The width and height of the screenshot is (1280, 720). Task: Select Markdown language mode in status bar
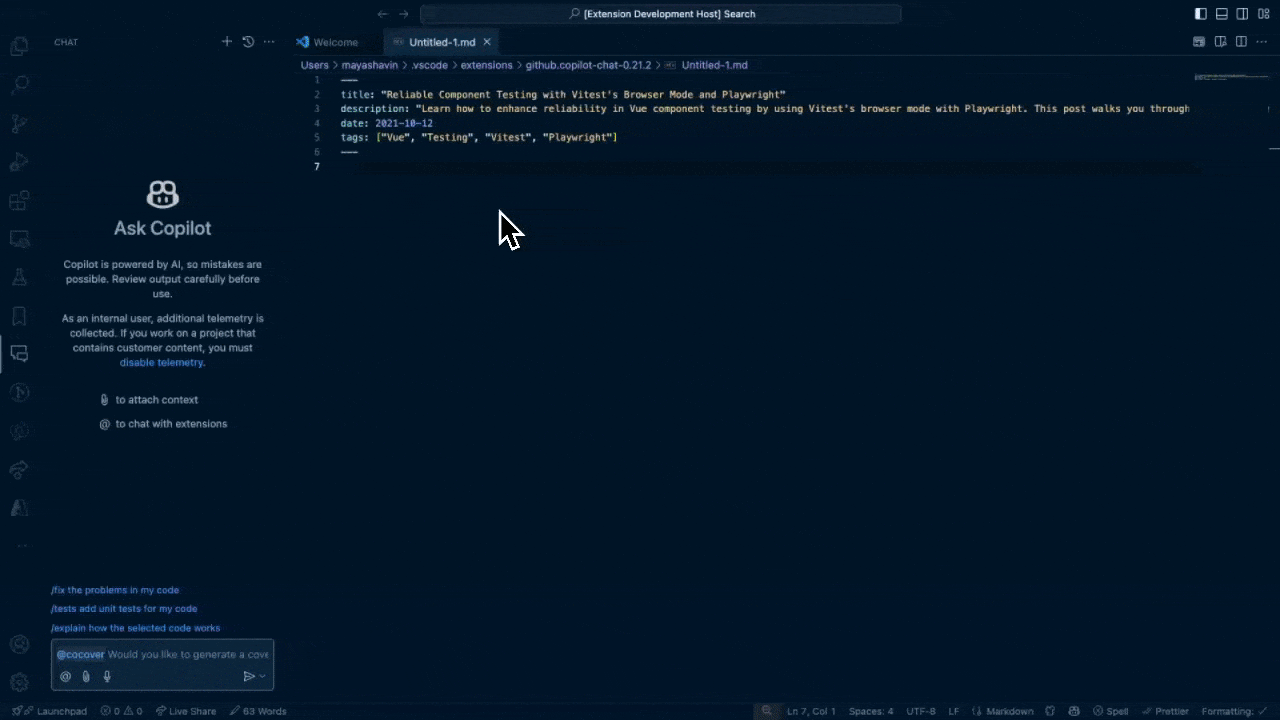point(1009,711)
